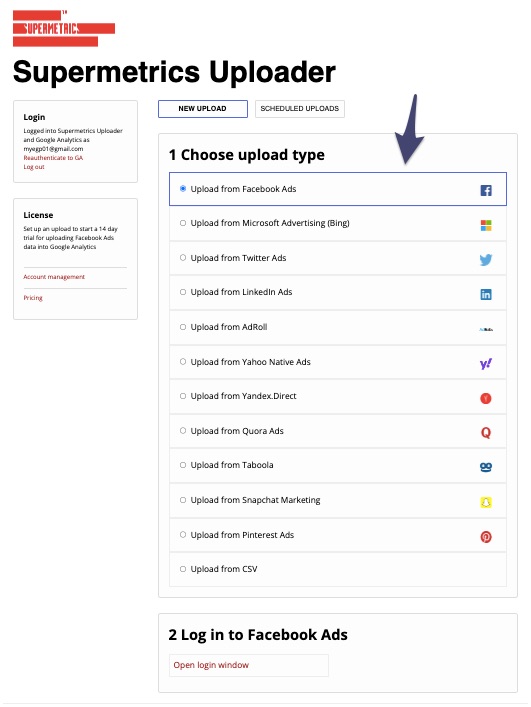531x707 pixels.
Task: Click the Open login window link
Action: point(211,665)
